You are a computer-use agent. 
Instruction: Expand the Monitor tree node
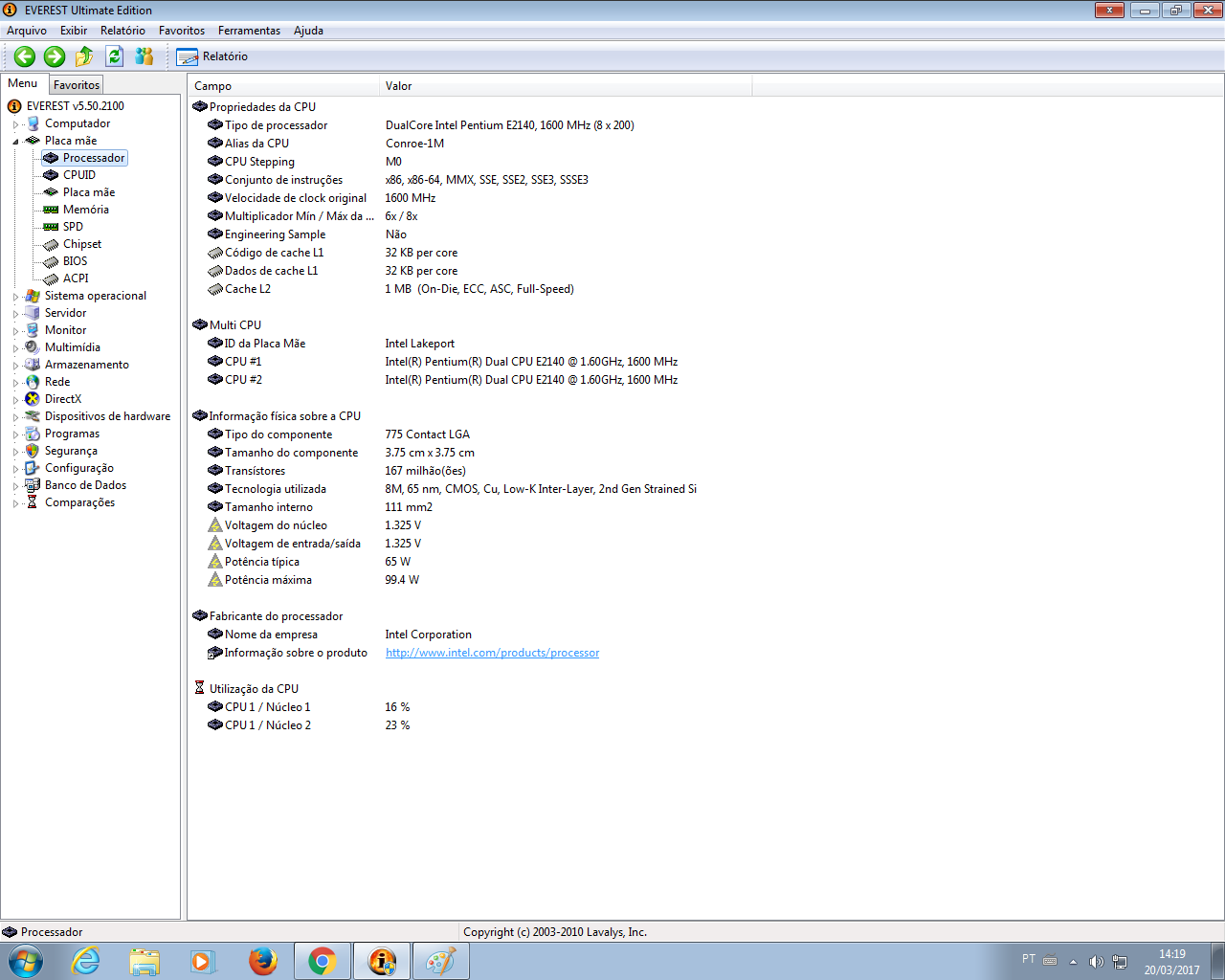coord(15,331)
